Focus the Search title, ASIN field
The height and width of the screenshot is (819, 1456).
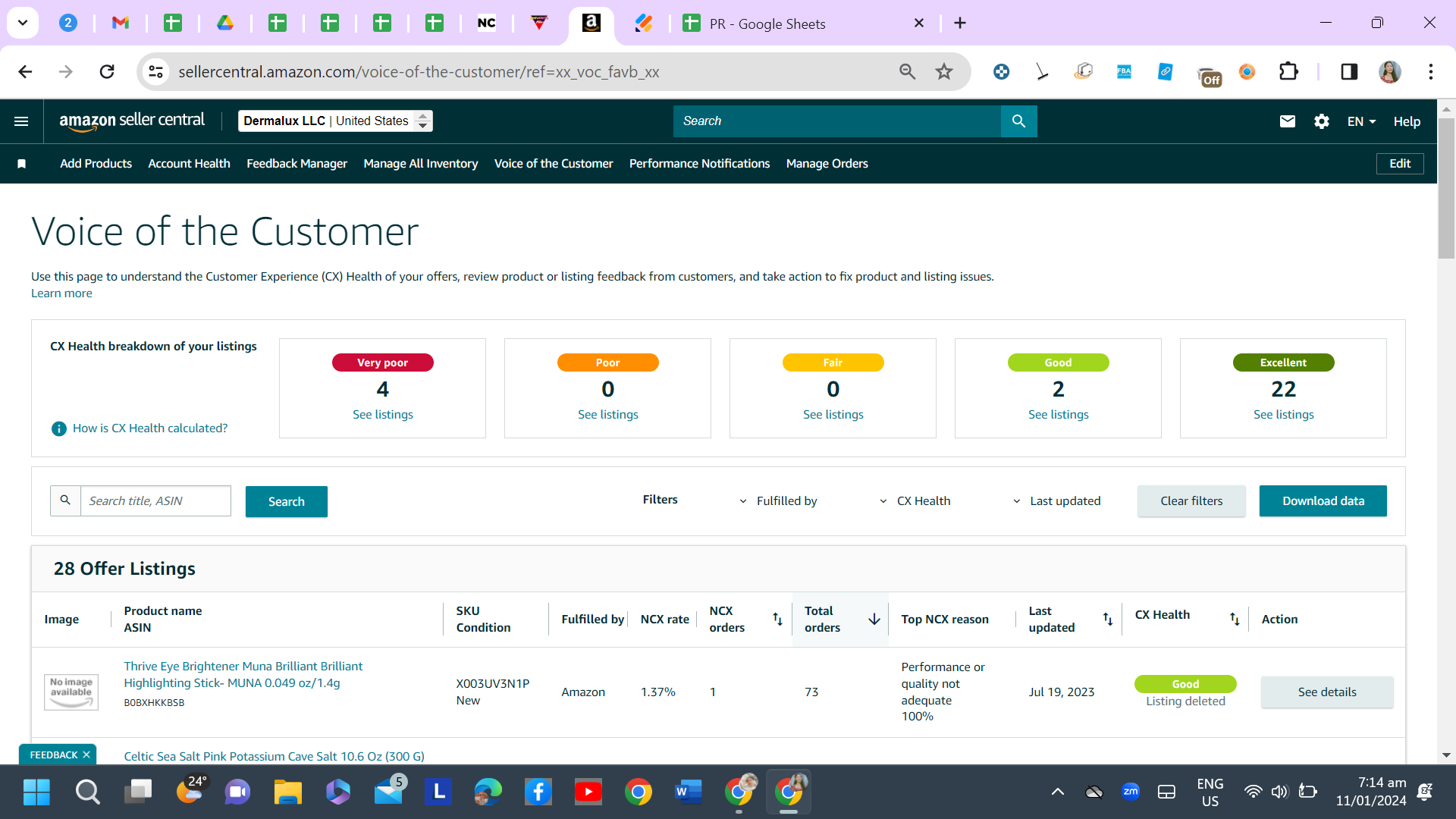click(x=155, y=501)
